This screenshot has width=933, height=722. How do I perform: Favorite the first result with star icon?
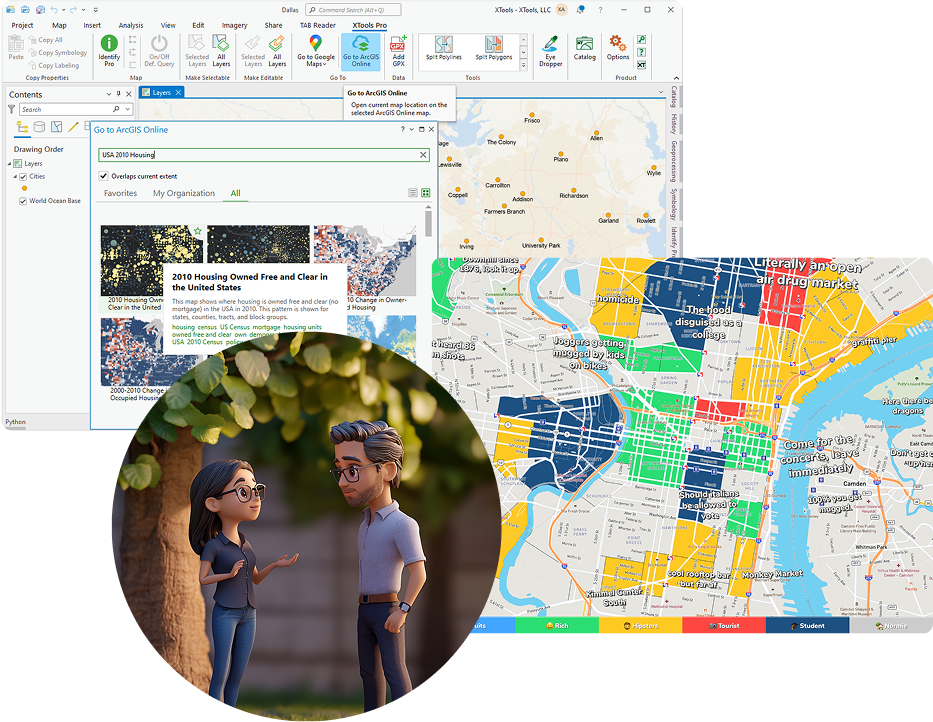pos(198,230)
